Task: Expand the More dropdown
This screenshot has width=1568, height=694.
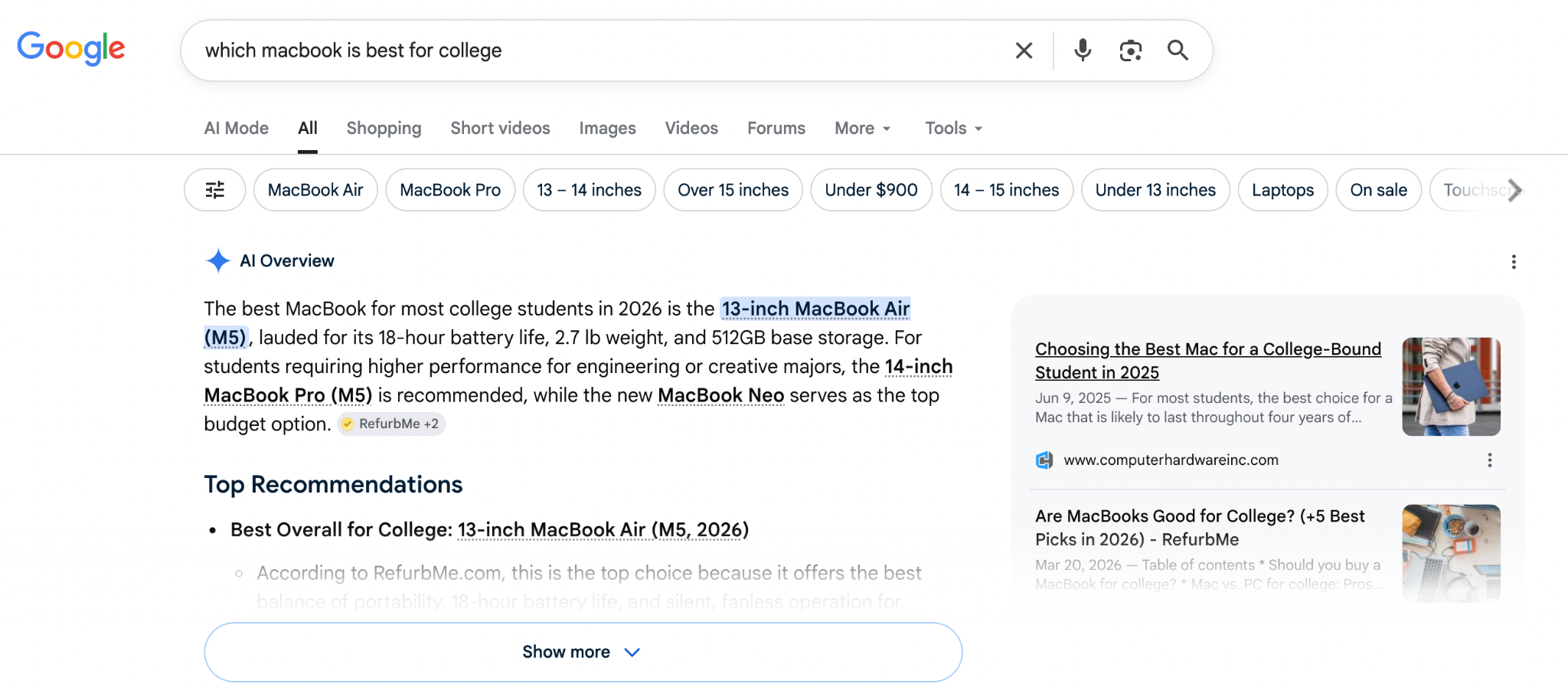Action: tap(863, 128)
